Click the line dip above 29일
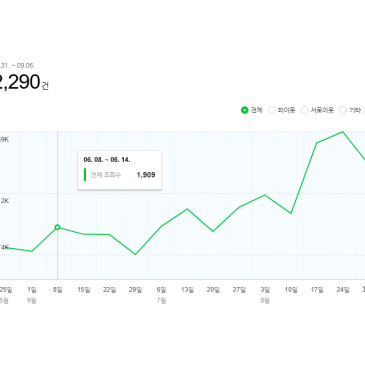 (135, 254)
